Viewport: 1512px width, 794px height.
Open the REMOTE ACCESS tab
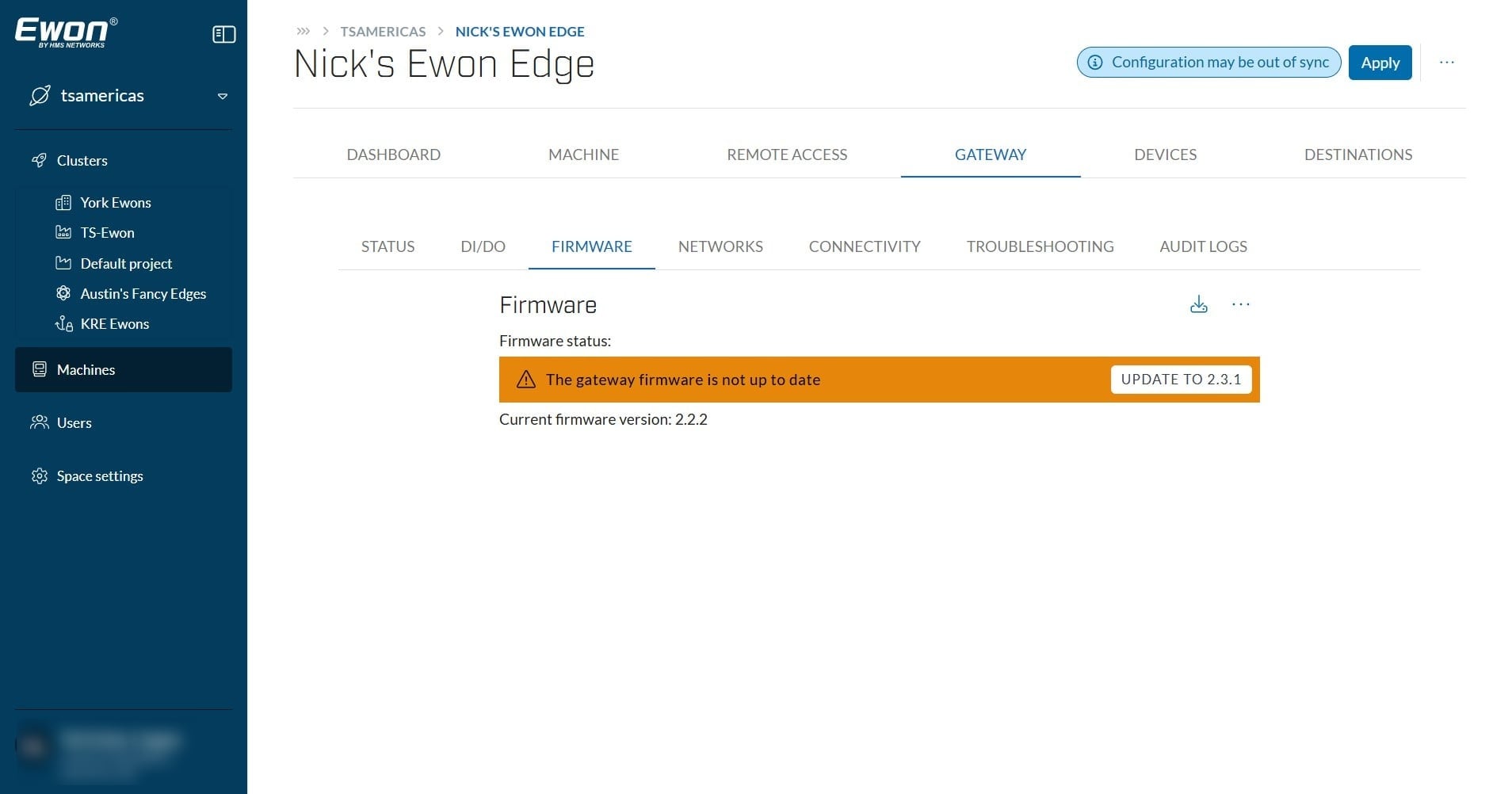click(787, 155)
